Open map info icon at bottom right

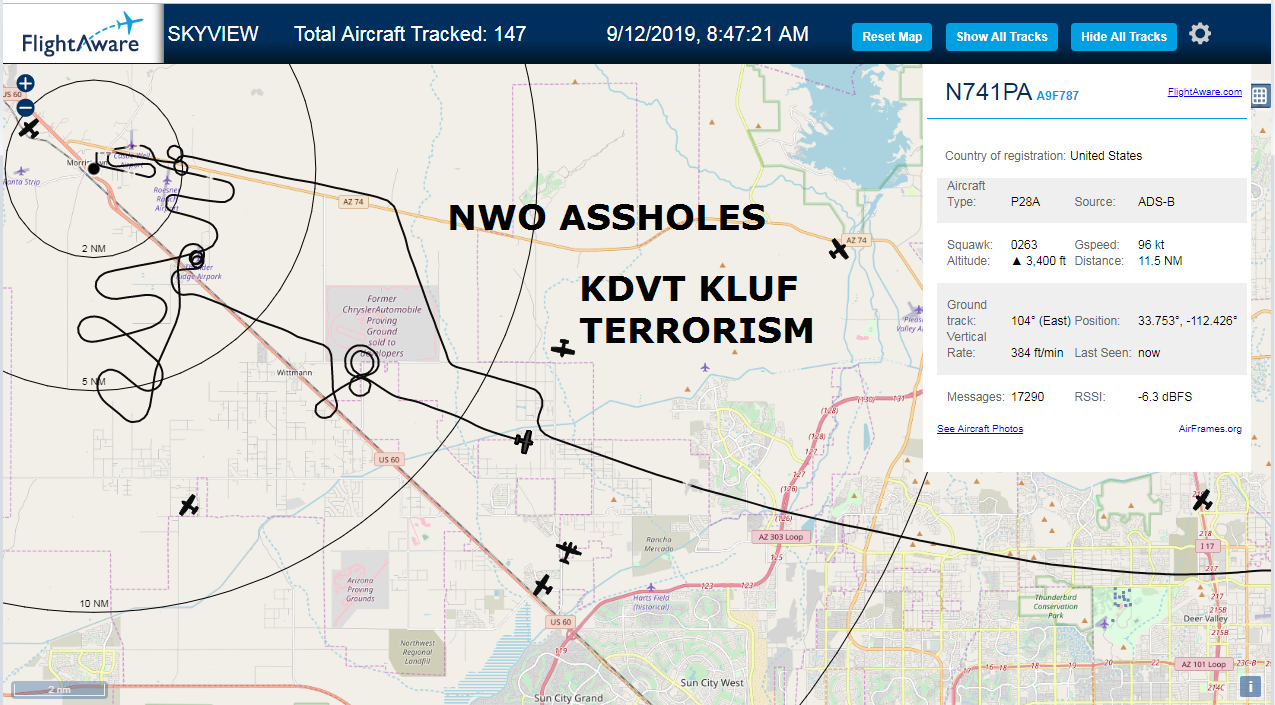coord(1250,687)
